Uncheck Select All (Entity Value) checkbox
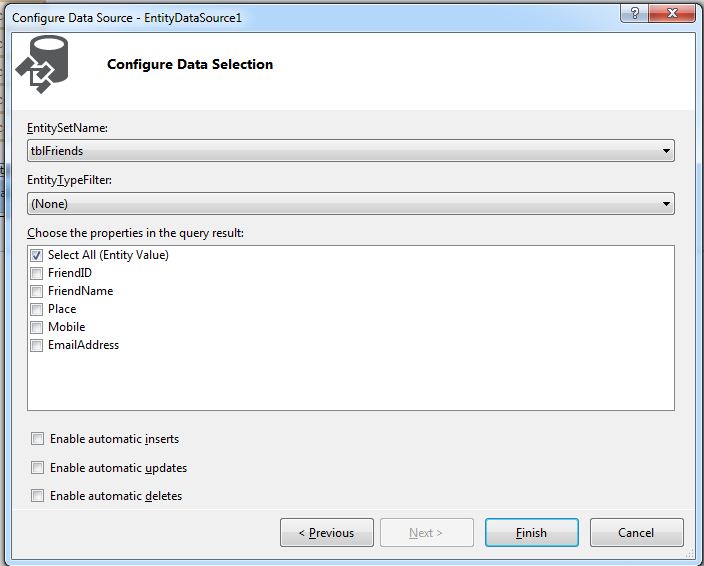 pyautogui.click(x=36, y=255)
